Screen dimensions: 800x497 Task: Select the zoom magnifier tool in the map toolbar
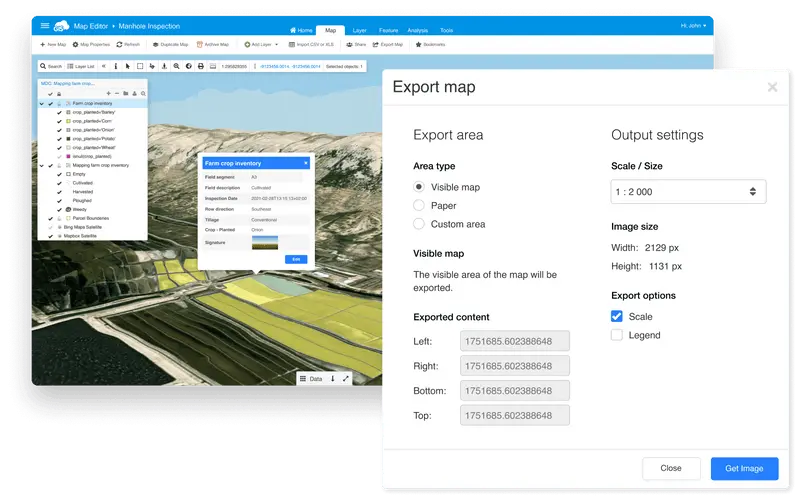click(x=176, y=66)
